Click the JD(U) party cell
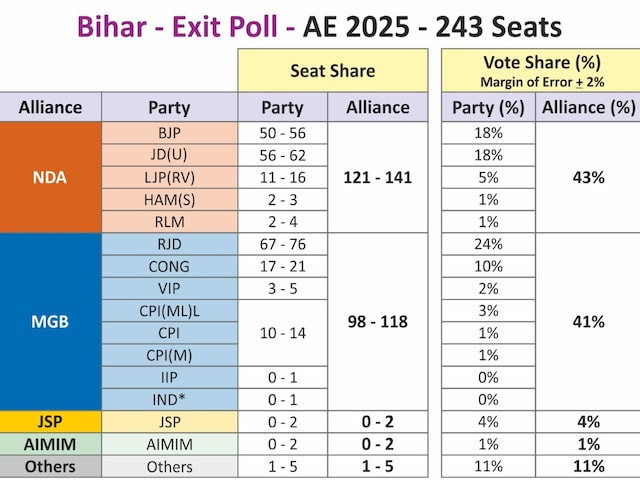 click(169, 155)
